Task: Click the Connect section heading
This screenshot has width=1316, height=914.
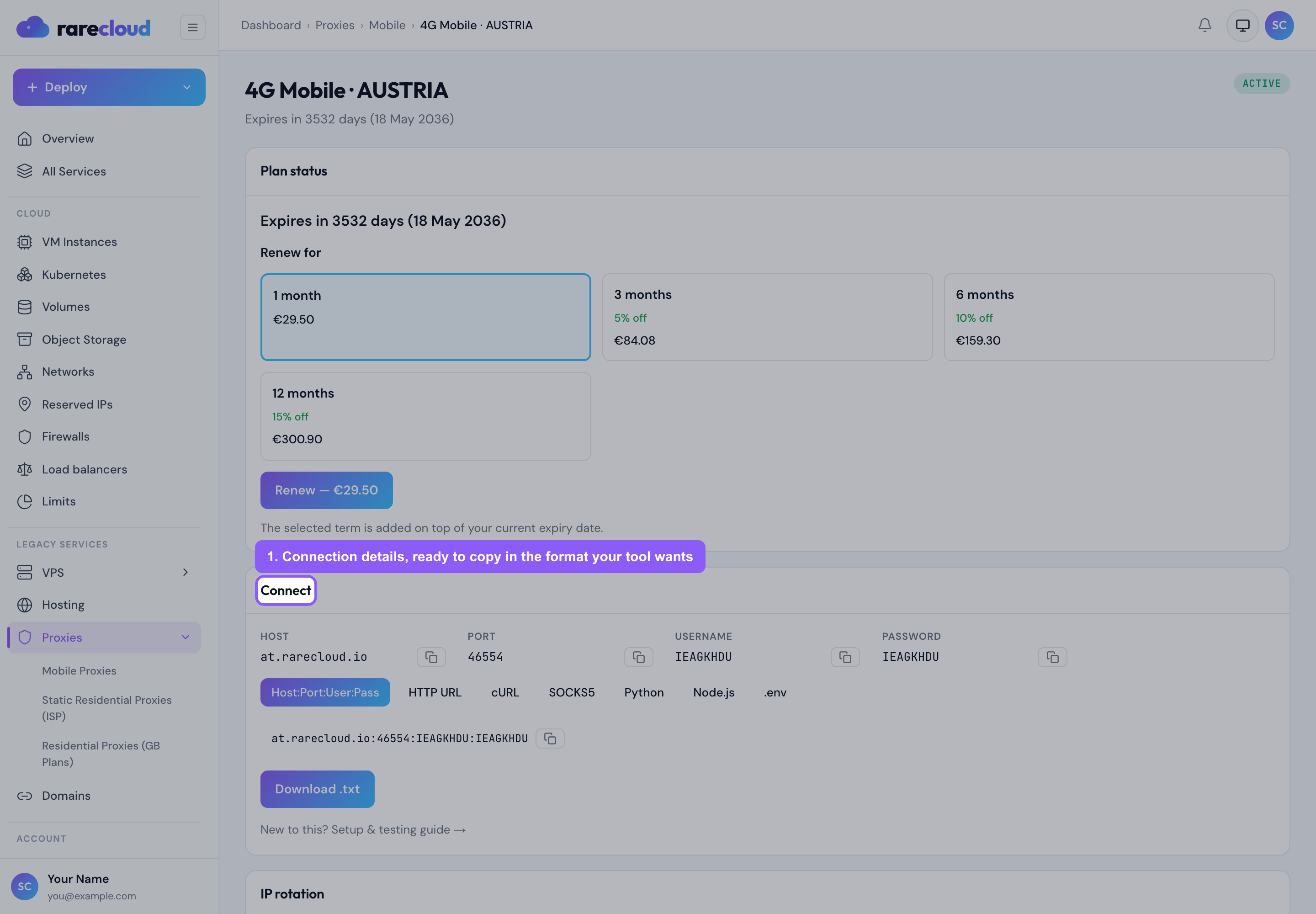Action: 286,590
